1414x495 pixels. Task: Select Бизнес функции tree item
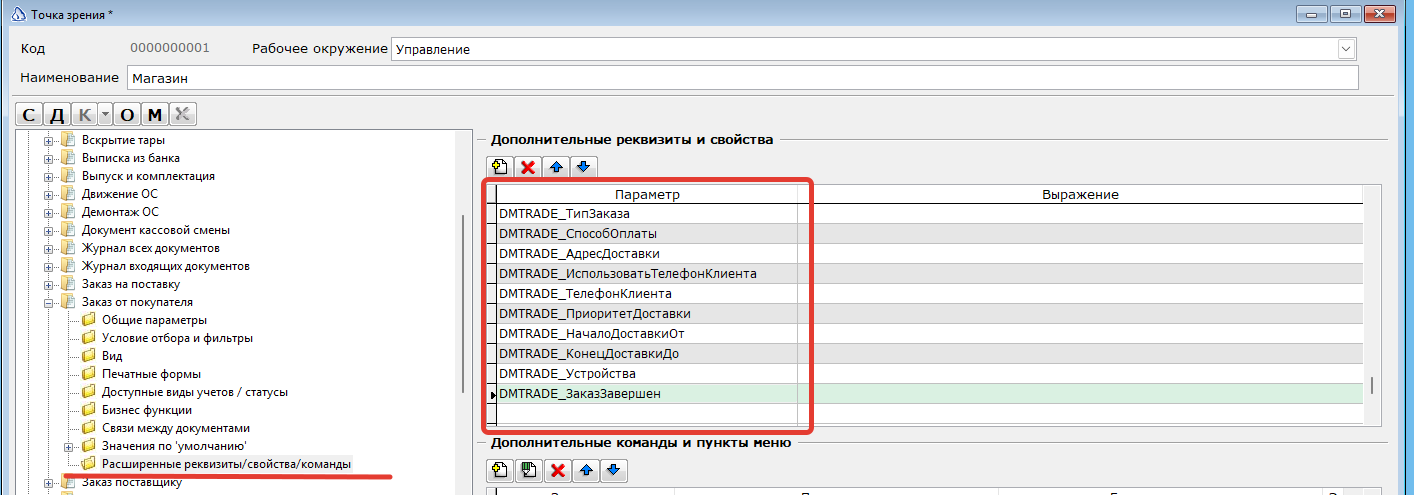click(147, 410)
